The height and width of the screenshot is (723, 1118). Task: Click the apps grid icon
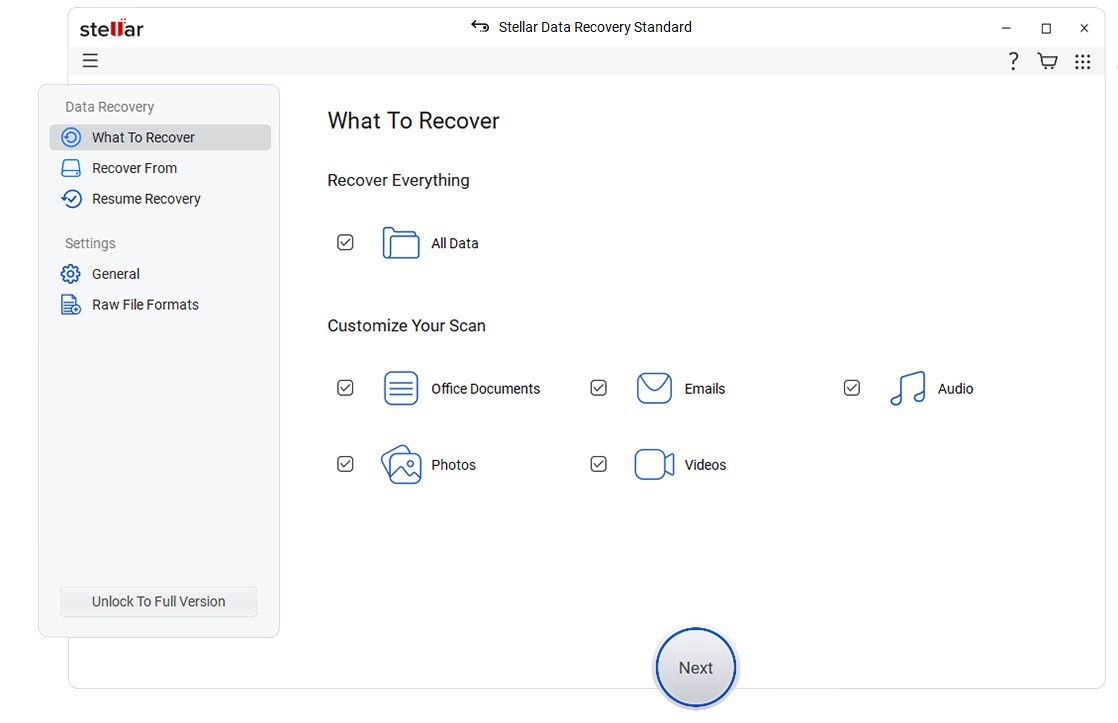click(x=1082, y=61)
